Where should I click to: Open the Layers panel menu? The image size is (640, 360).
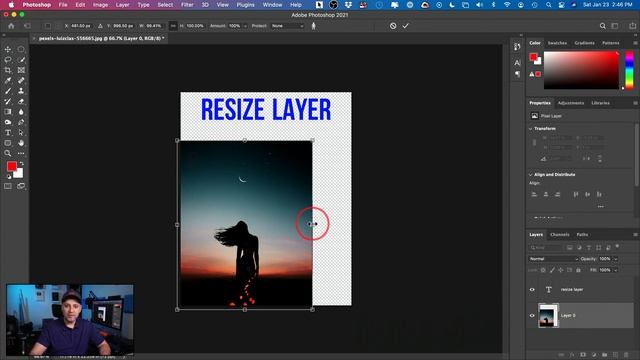(x=635, y=235)
